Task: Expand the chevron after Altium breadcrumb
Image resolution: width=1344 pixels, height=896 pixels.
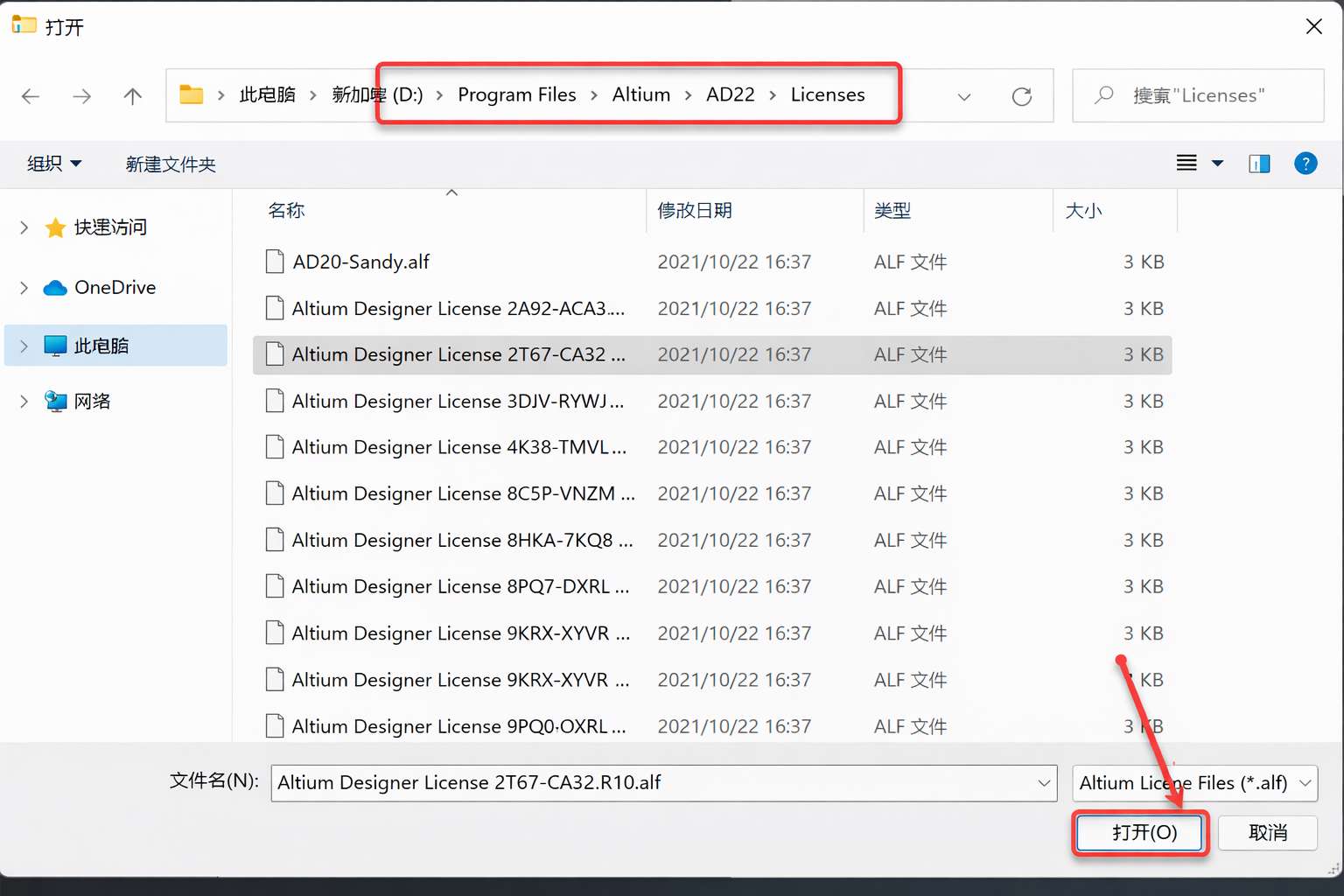Action: point(689,95)
